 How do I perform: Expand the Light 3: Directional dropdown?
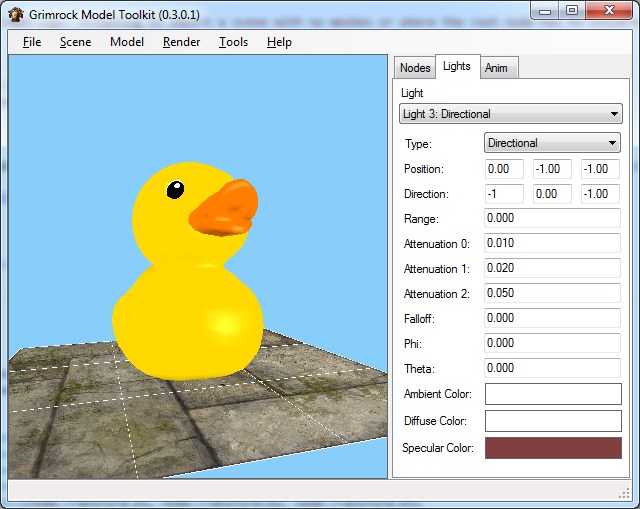click(511, 114)
